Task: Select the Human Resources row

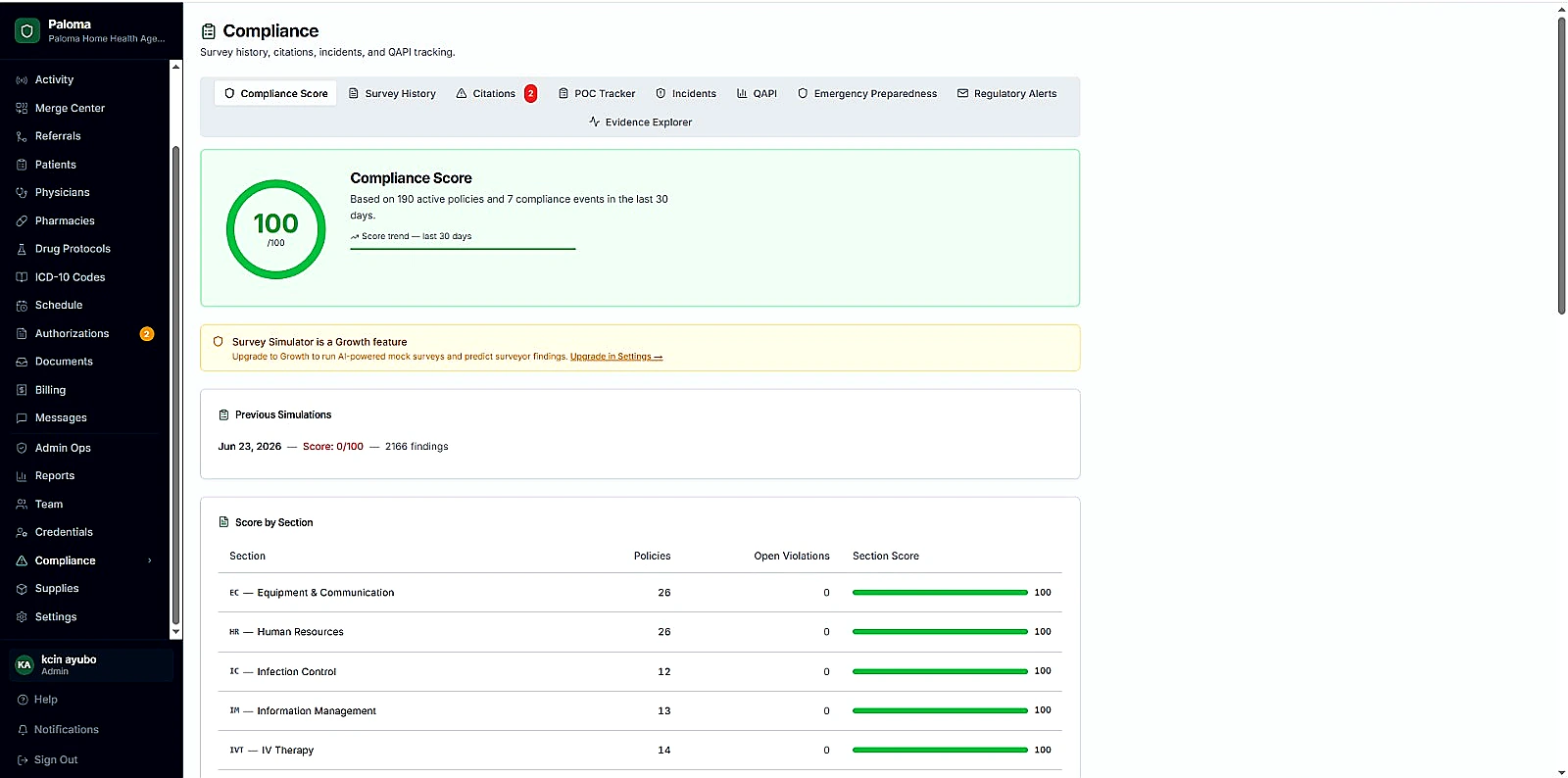Action: tap(640, 632)
